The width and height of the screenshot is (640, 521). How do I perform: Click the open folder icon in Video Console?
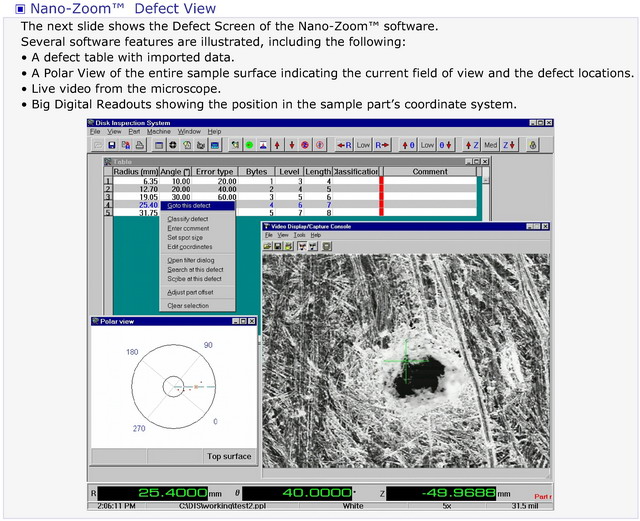click(x=268, y=246)
